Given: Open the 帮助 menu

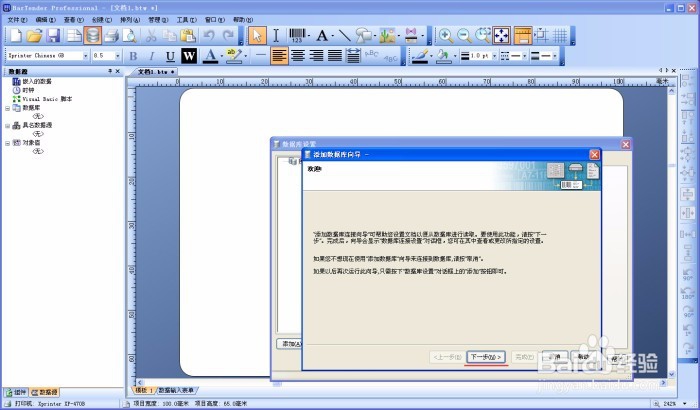Looking at the screenshot, I should (242, 20).
